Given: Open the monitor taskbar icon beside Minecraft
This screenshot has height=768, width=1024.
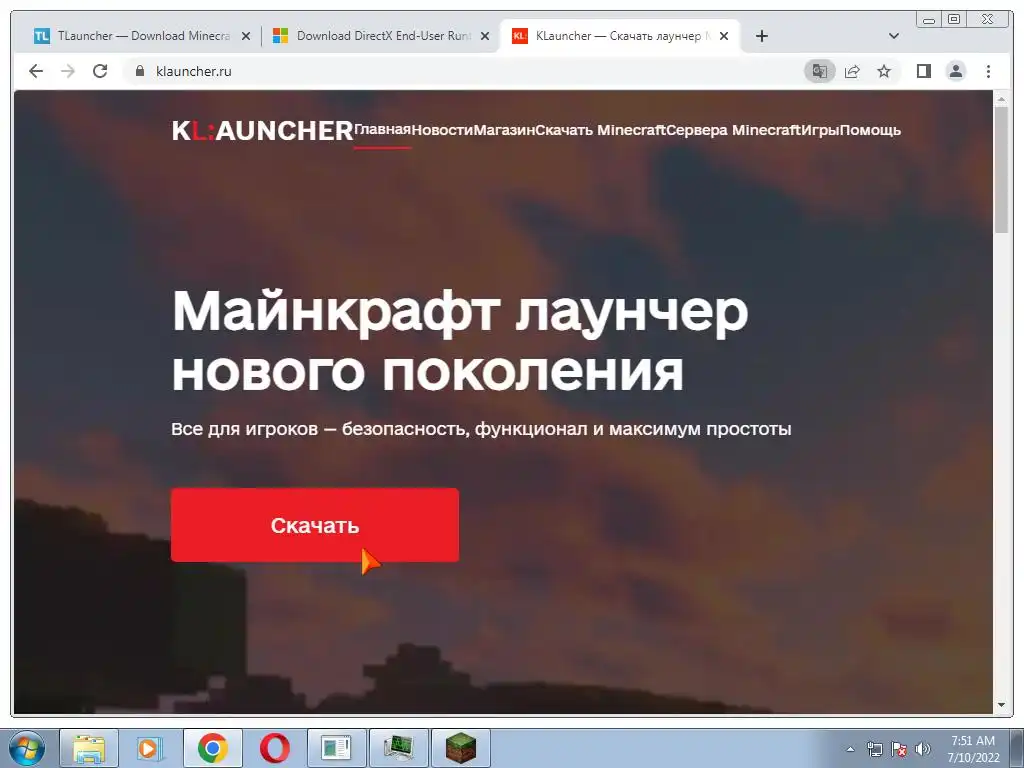Looking at the screenshot, I should pyautogui.click(x=398, y=748).
